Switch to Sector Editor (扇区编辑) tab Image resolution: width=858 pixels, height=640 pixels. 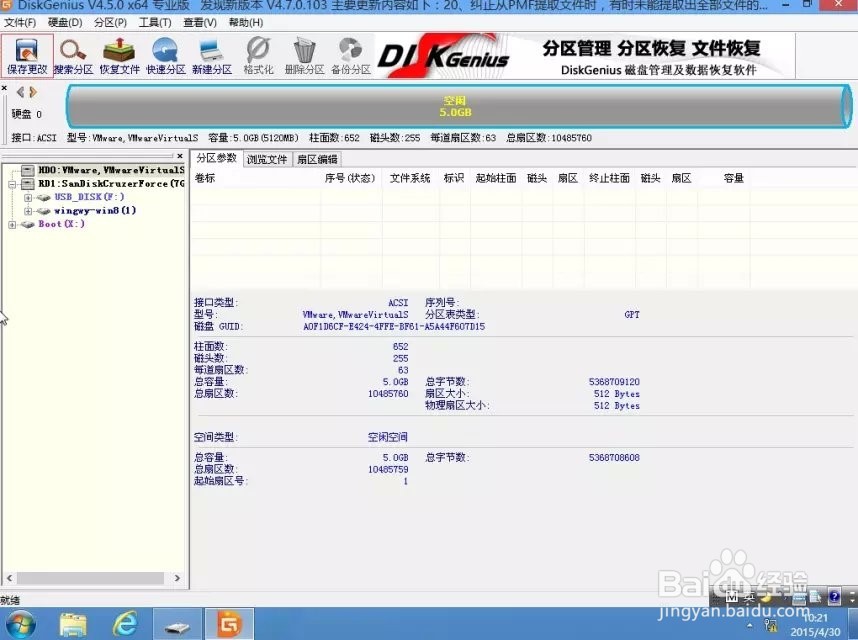tap(317, 159)
